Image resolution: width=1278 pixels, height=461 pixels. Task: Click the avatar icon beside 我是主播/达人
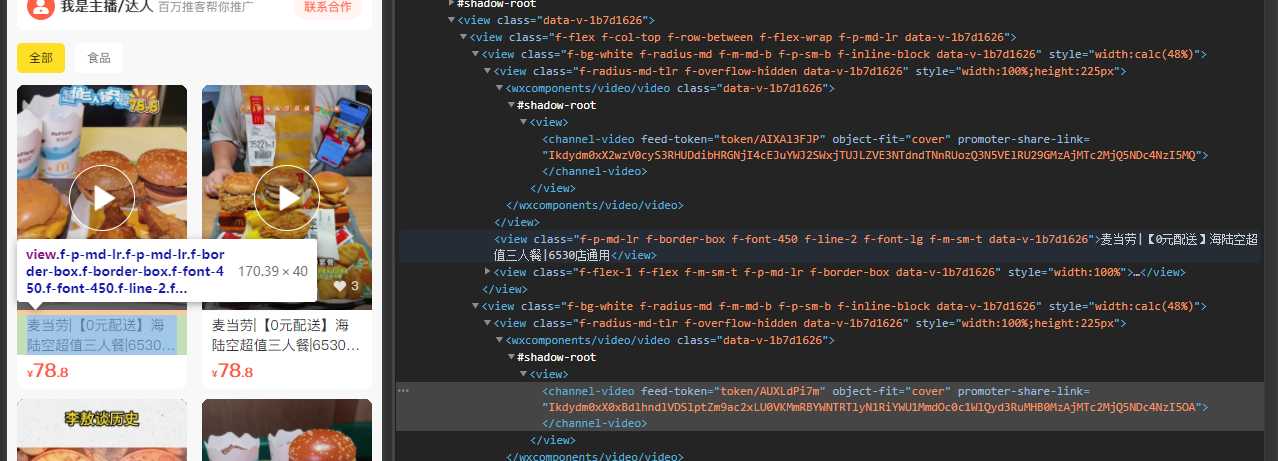[40, 8]
